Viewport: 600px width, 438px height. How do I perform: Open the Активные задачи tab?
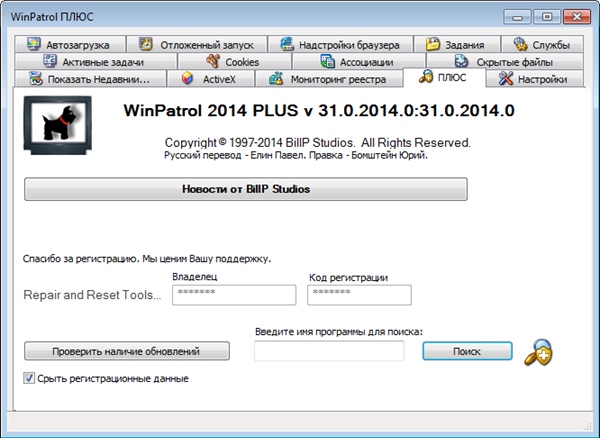click(97, 62)
